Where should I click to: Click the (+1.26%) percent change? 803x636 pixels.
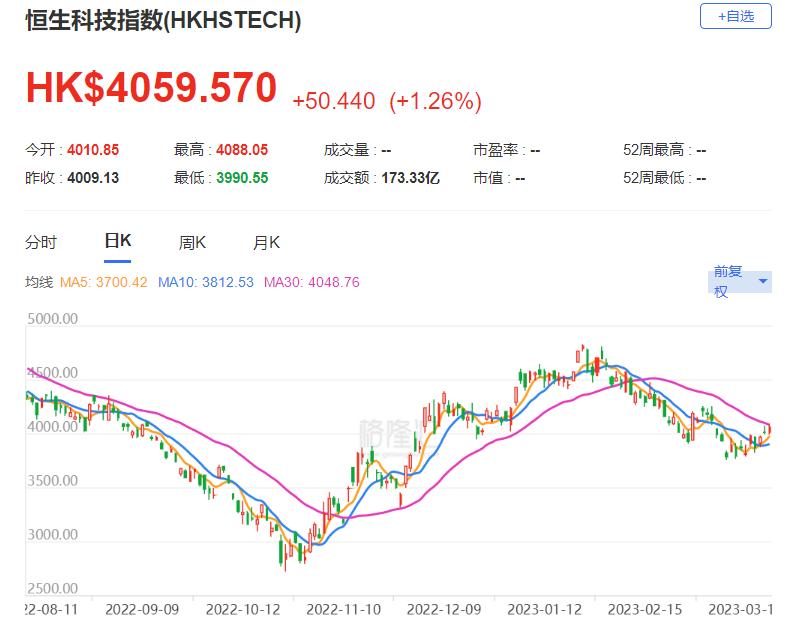pos(435,101)
